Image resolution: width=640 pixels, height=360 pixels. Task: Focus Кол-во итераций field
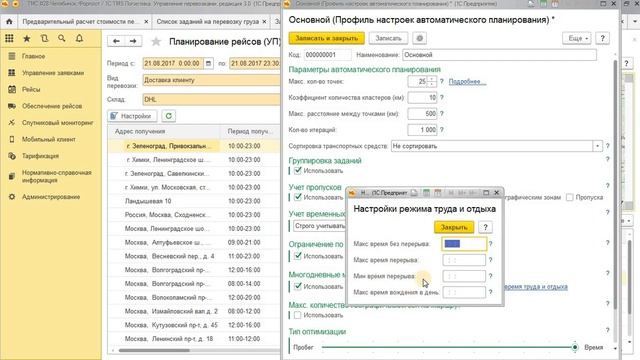(422, 130)
